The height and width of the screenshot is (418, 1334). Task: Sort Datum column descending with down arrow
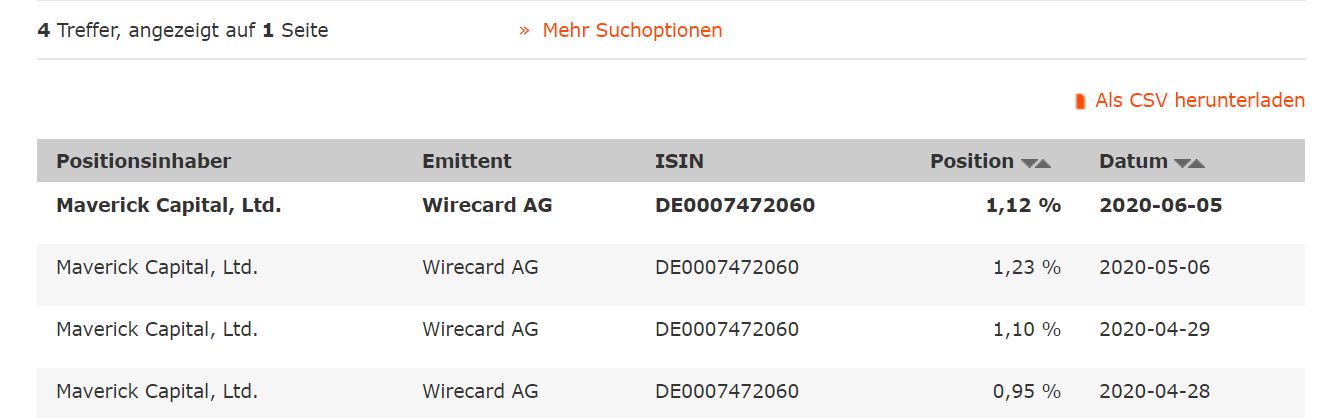1183,163
